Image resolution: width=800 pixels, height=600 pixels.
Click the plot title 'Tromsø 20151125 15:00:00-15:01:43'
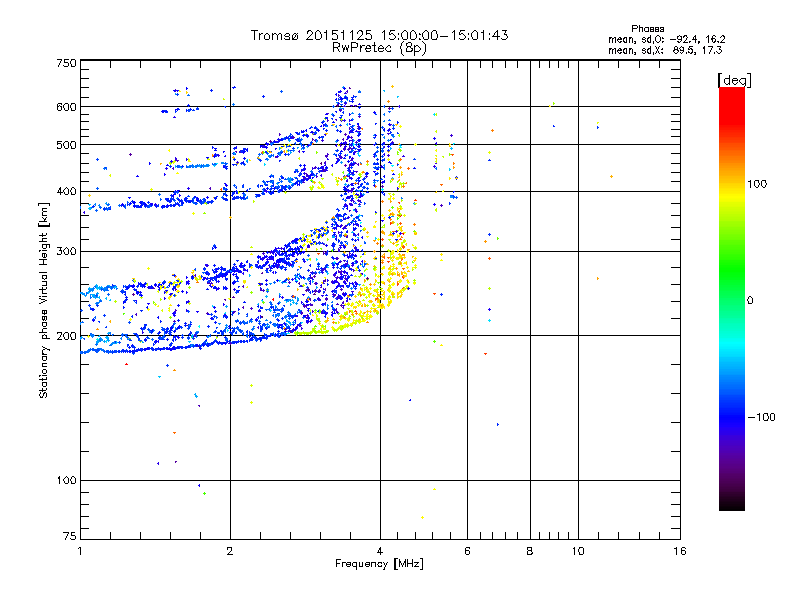click(x=379, y=35)
